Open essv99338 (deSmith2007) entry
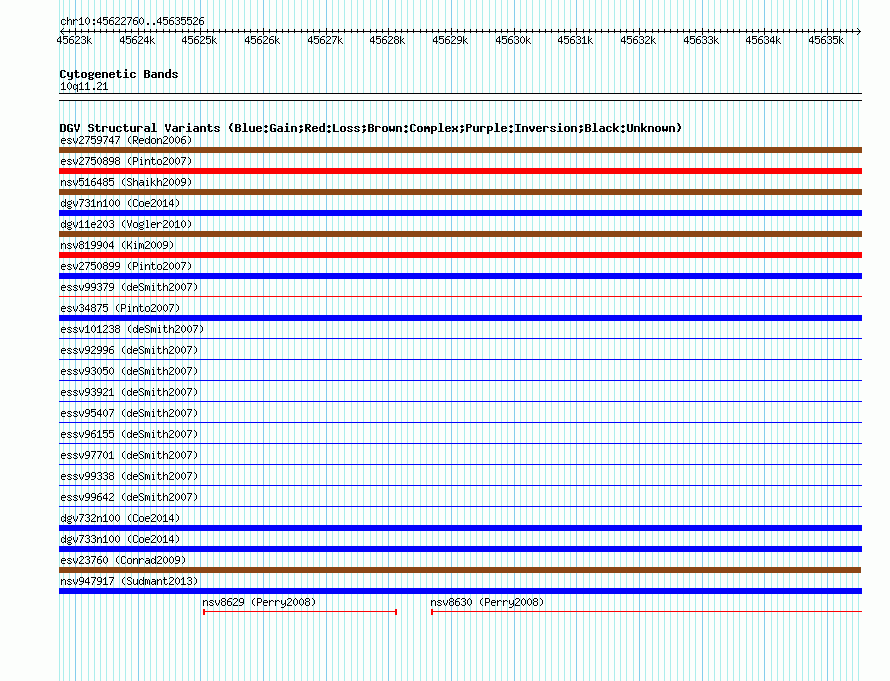This screenshot has height=681, width=890. click(129, 476)
